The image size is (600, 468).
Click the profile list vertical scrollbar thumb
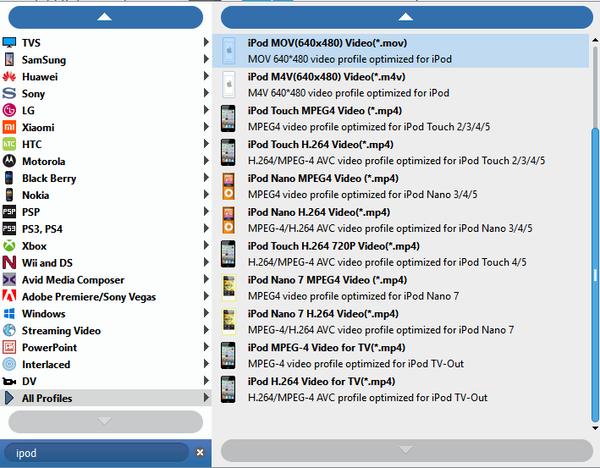pos(595,274)
